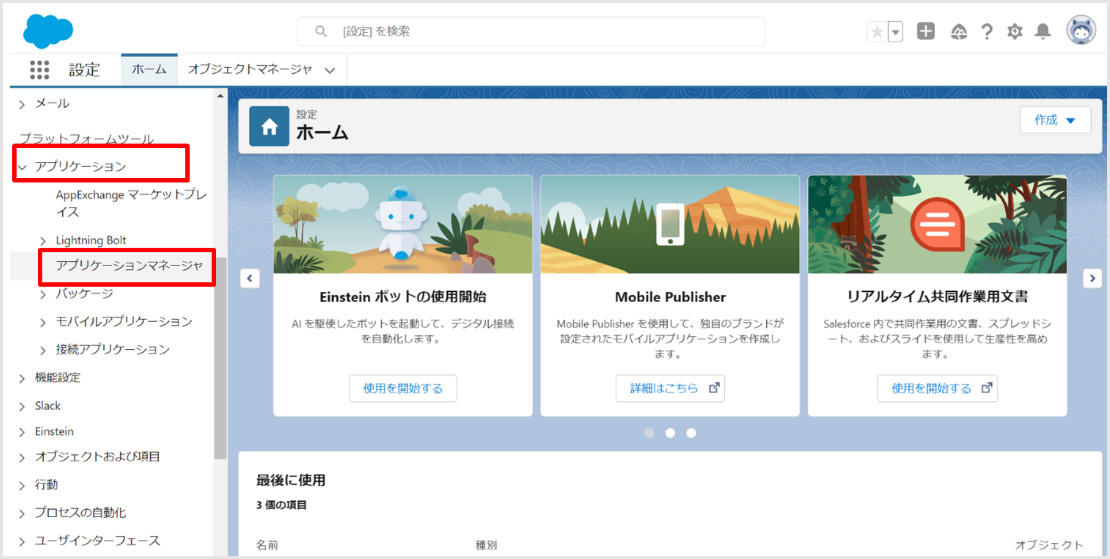
Task: Collapse the アプリケーション tree section
Action: pyautogui.click(x=23, y=167)
